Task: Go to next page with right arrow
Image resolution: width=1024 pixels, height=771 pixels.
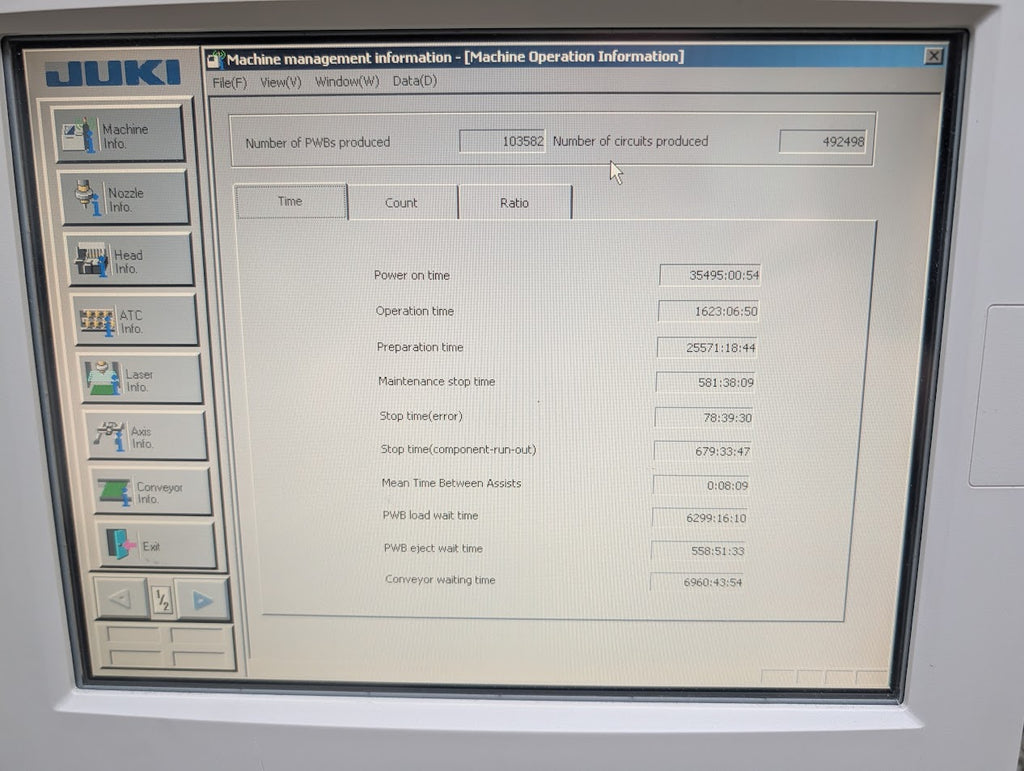Action: click(x=202, y=600)
